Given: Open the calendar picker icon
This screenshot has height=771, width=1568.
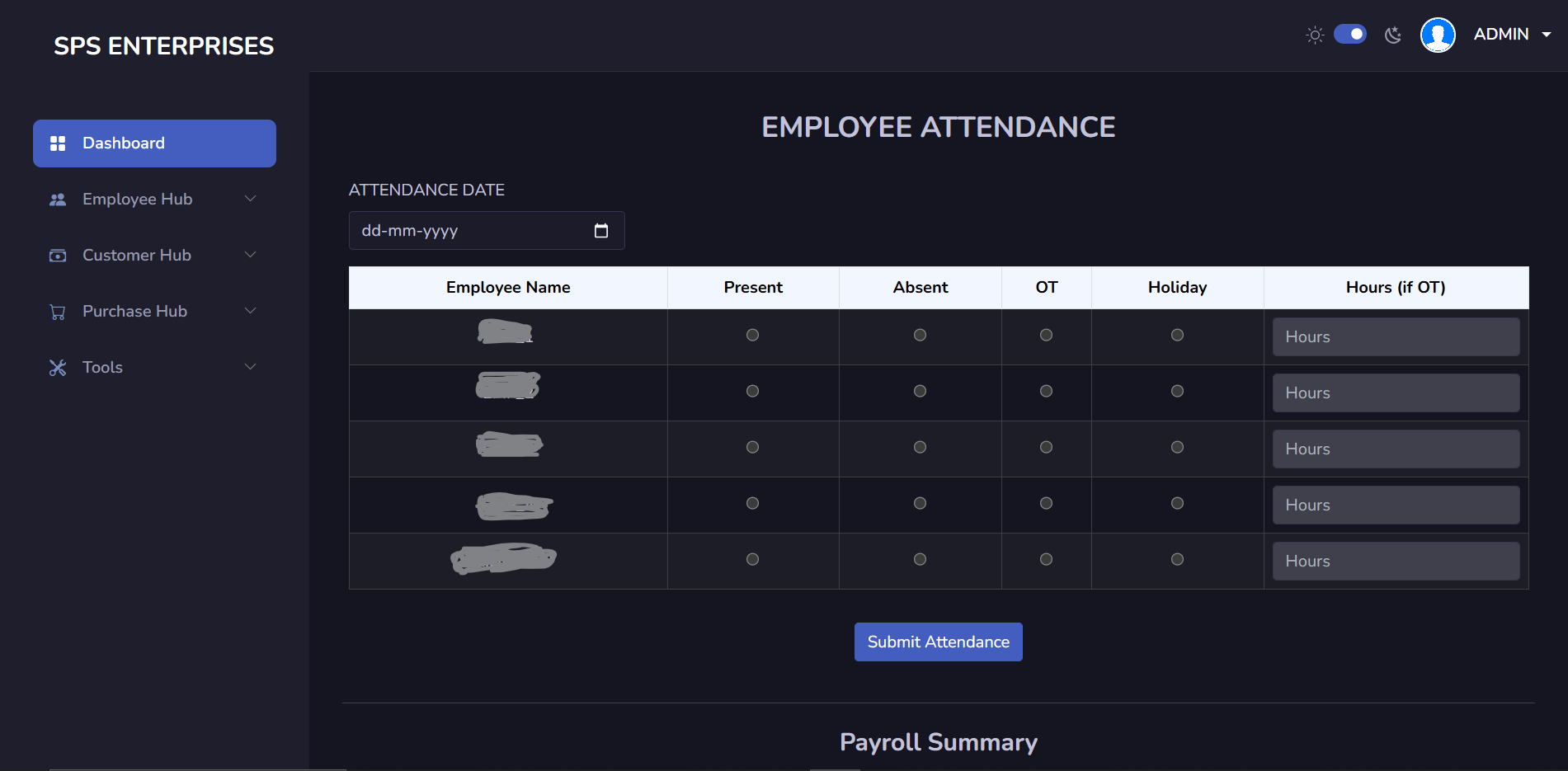Looking at the screenshot, I should (x=601, y=231).
